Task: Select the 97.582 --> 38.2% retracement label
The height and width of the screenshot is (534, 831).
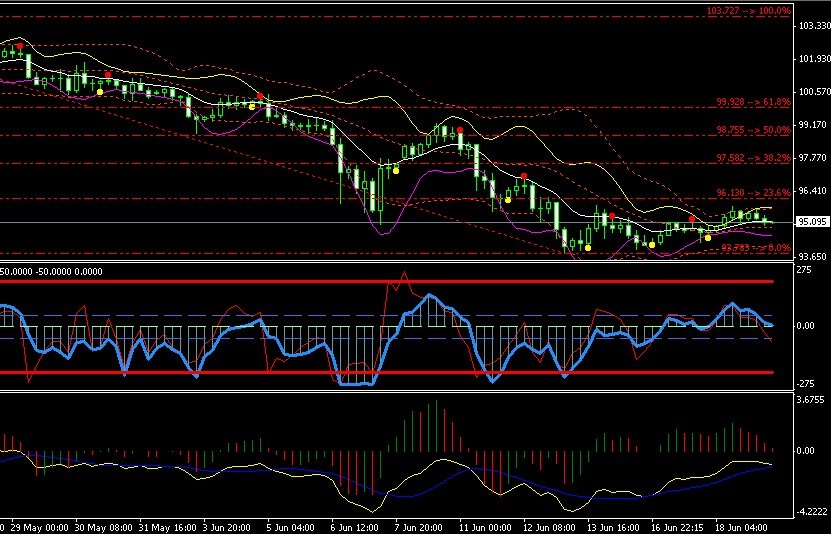Action: (x=754, y=157)
